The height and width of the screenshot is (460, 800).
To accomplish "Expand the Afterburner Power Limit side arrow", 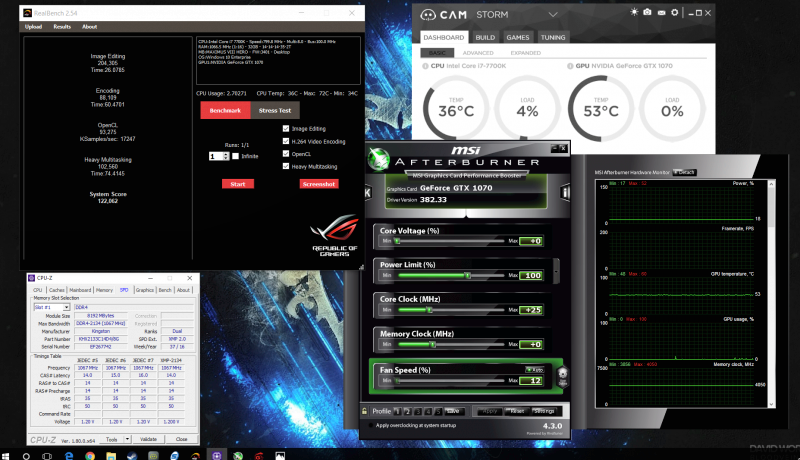I will tap(556, 270).
